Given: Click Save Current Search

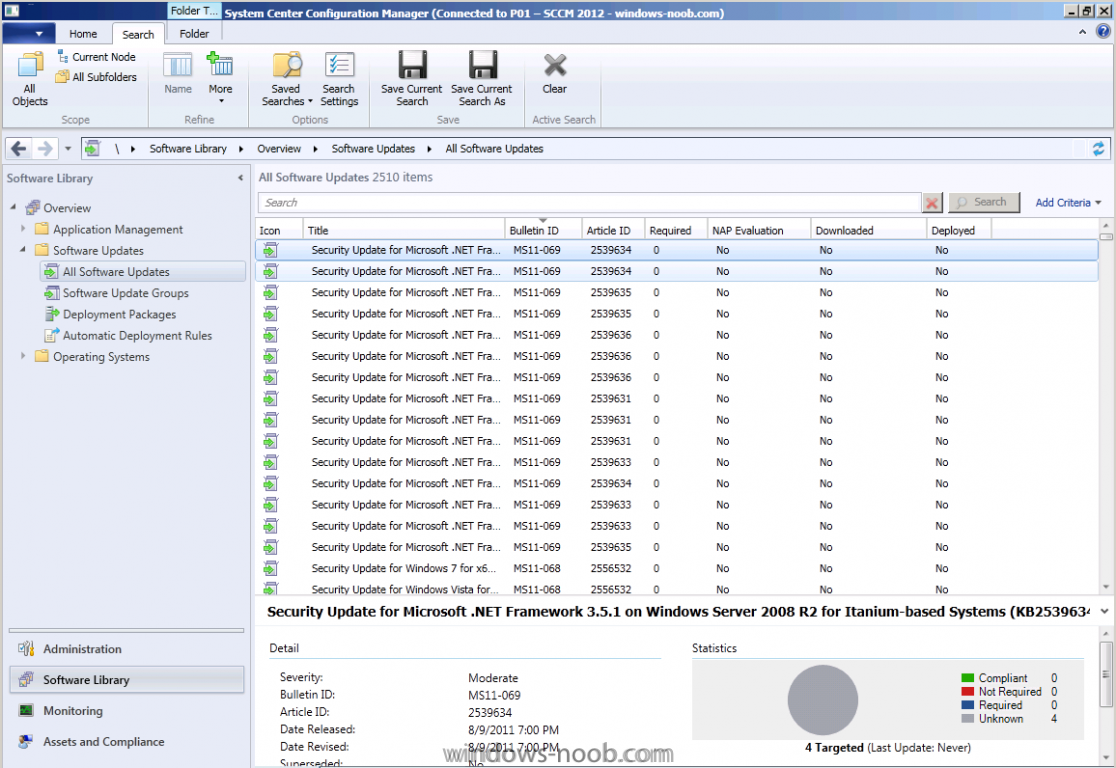Looking at the screenshot, I should coord(411,78).
